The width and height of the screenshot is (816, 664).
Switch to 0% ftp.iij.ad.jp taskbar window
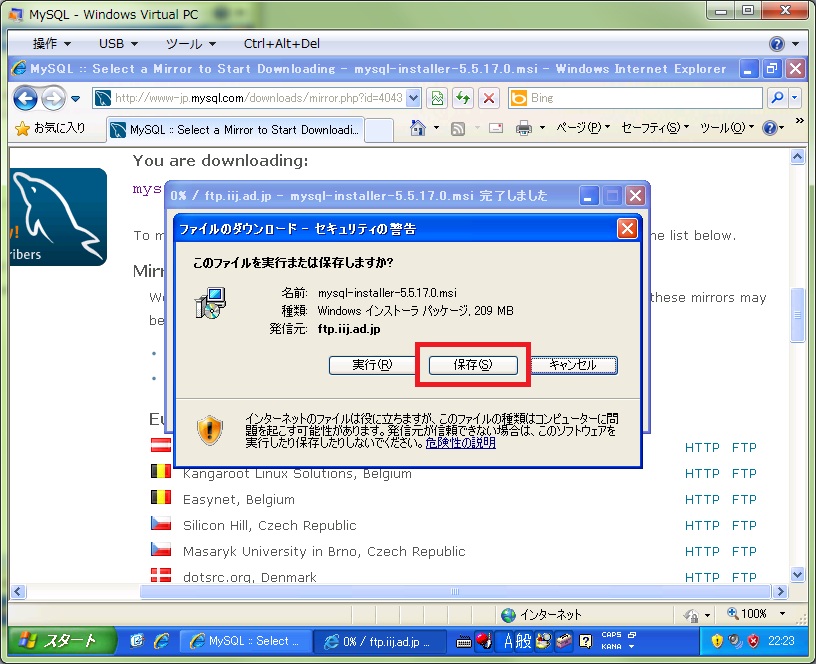tap(380, 641)
